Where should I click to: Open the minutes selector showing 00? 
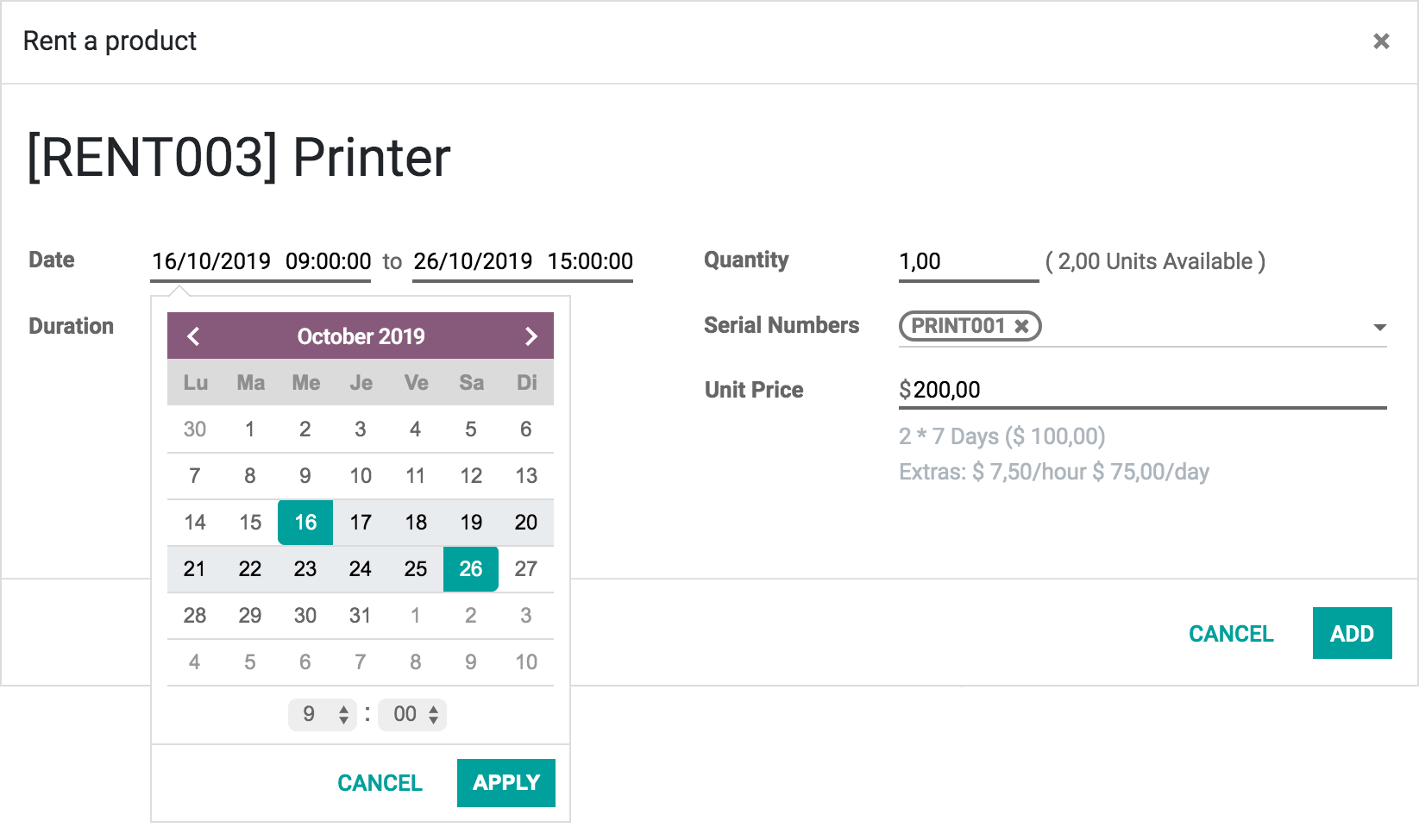tap(413, 714)
